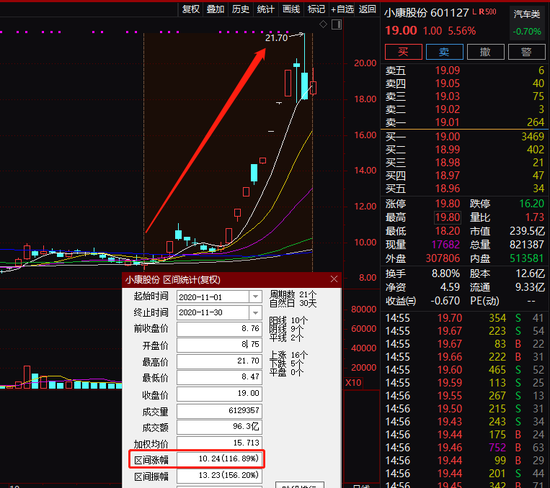Click the 周期数 21个 statistic
550x488 pixels.
[x=293, y=294]
